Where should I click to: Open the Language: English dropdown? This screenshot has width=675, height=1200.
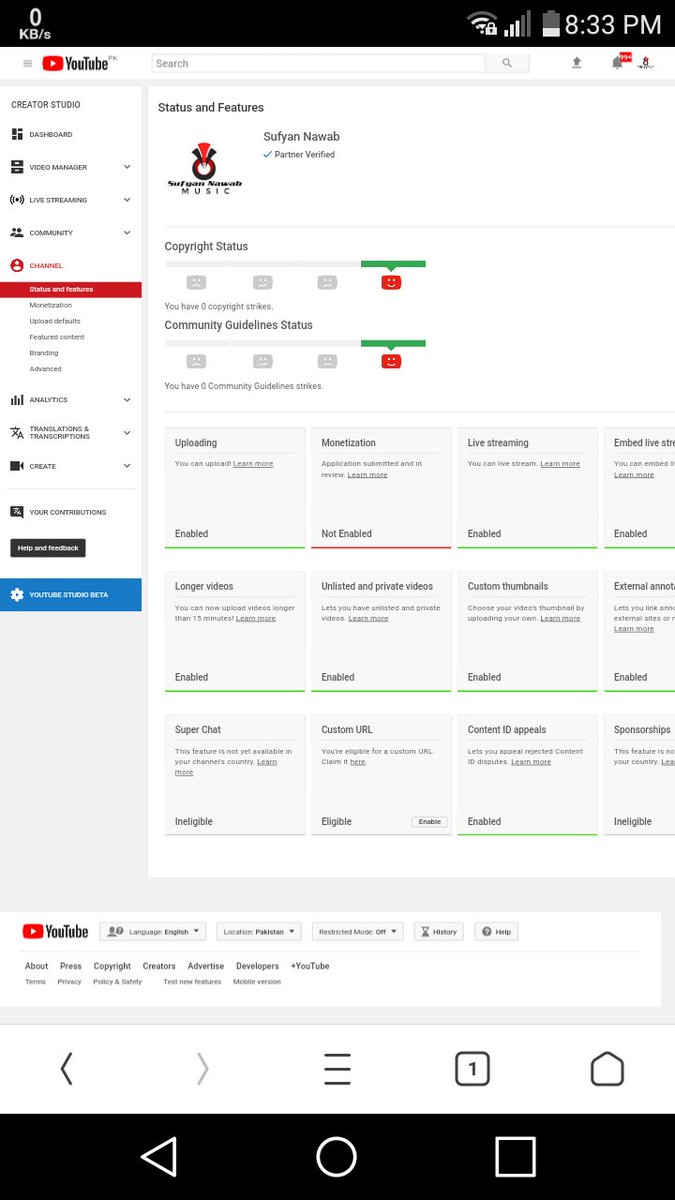pos(153,931)
